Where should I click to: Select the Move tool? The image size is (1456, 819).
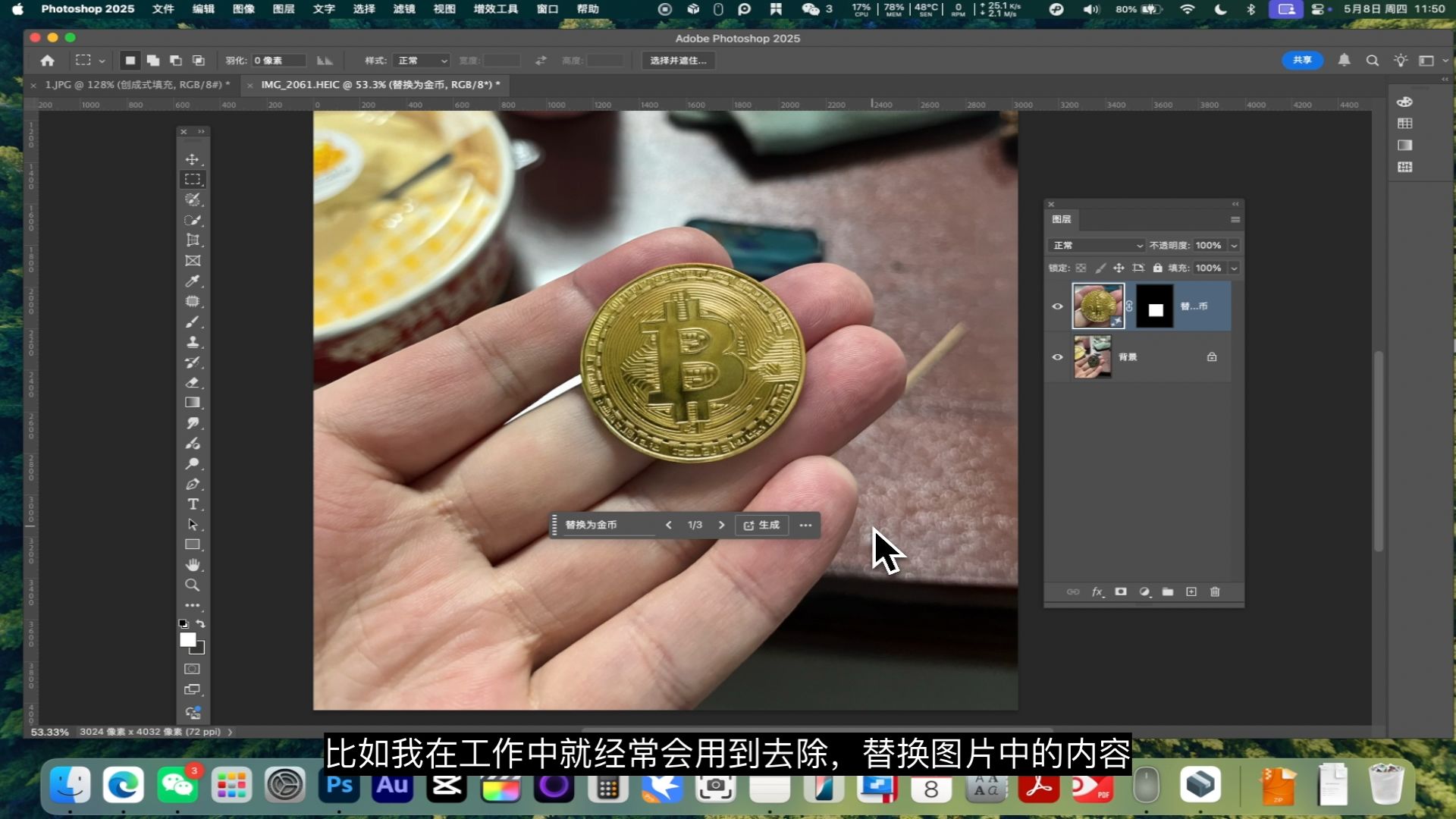(193, 159)
